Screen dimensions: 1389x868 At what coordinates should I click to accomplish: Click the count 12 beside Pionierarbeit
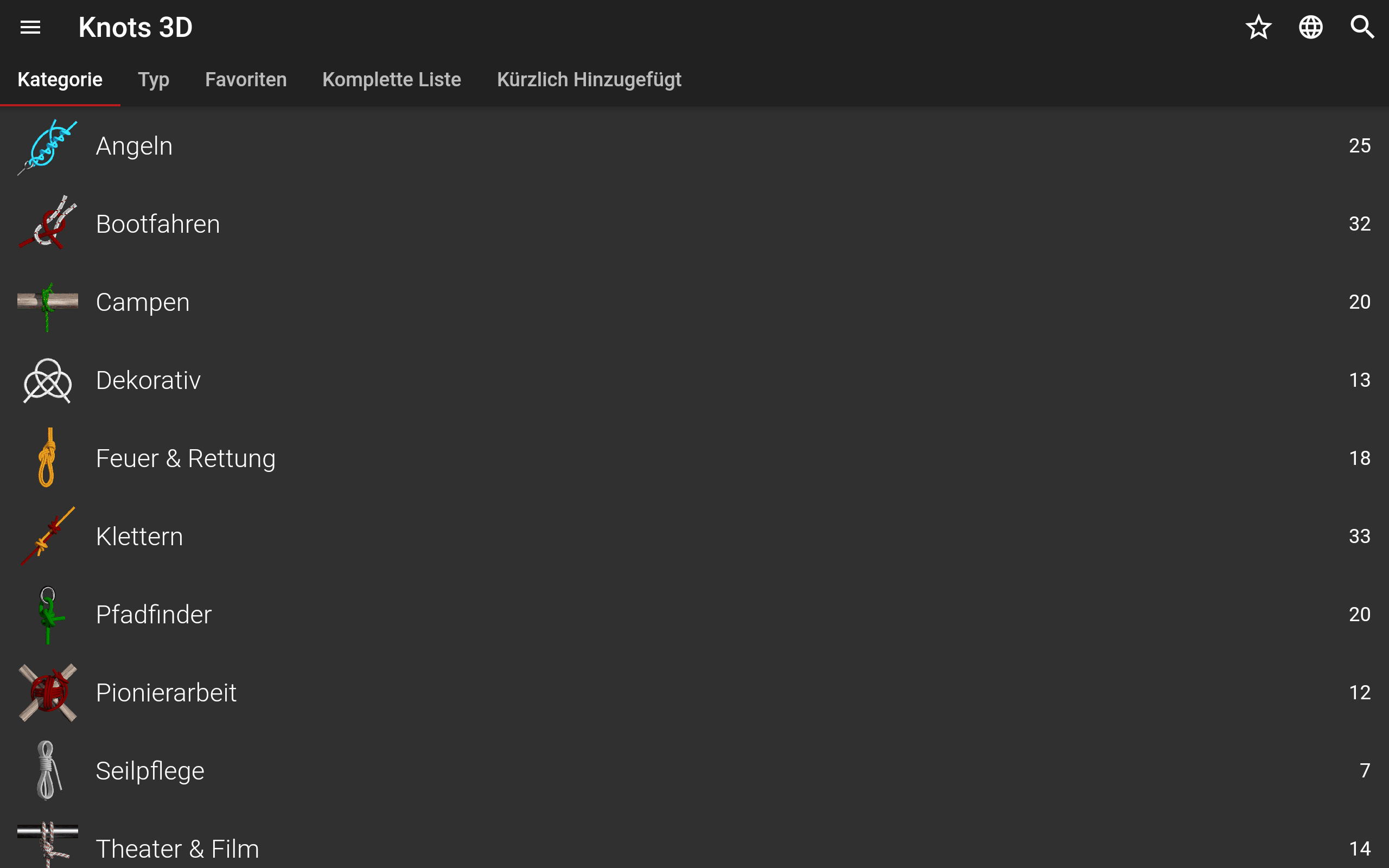1359,692
